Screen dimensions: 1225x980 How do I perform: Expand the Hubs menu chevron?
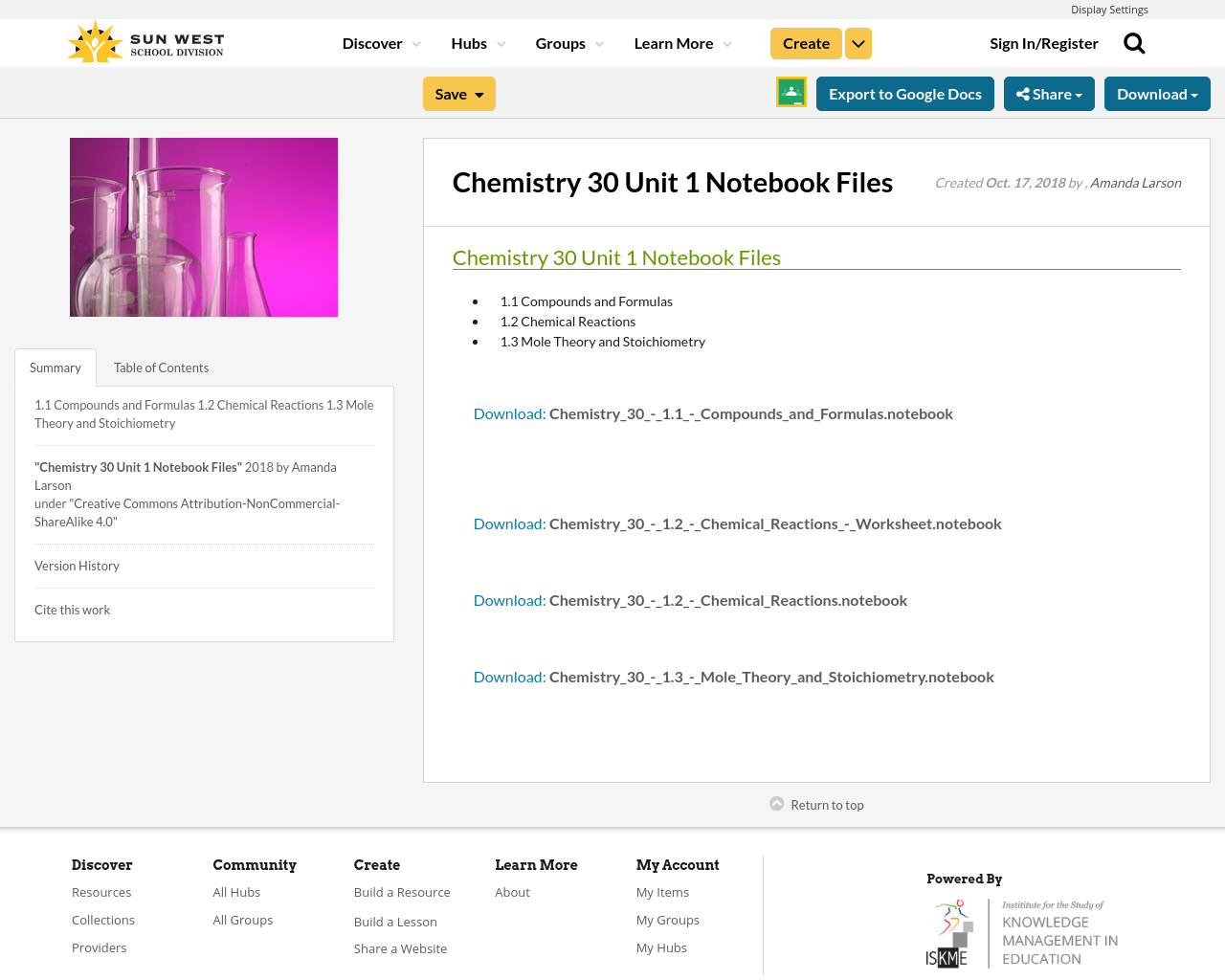pyautogui.click(x=501, y=42)
